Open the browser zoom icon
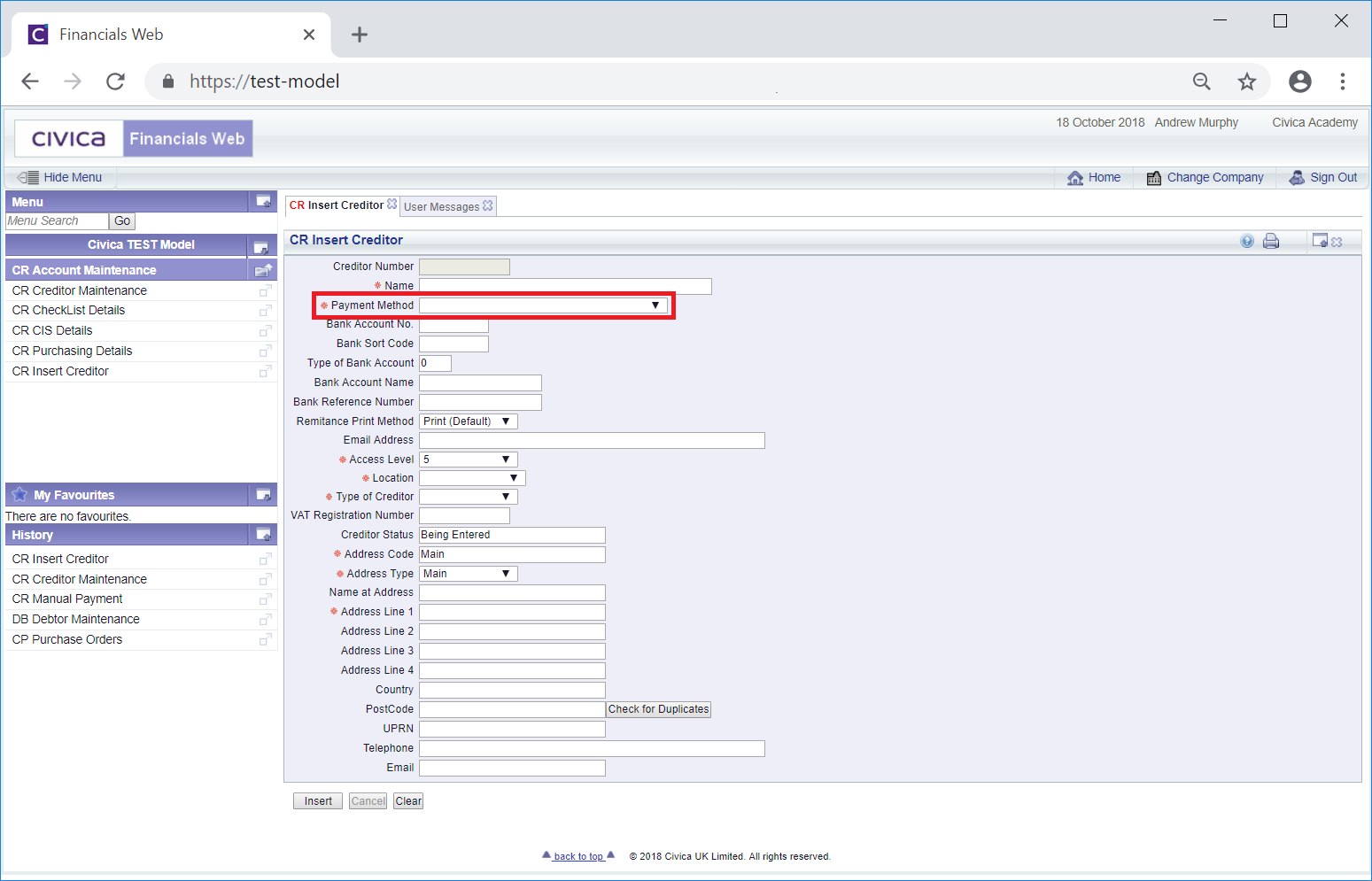 point(1202,81)
